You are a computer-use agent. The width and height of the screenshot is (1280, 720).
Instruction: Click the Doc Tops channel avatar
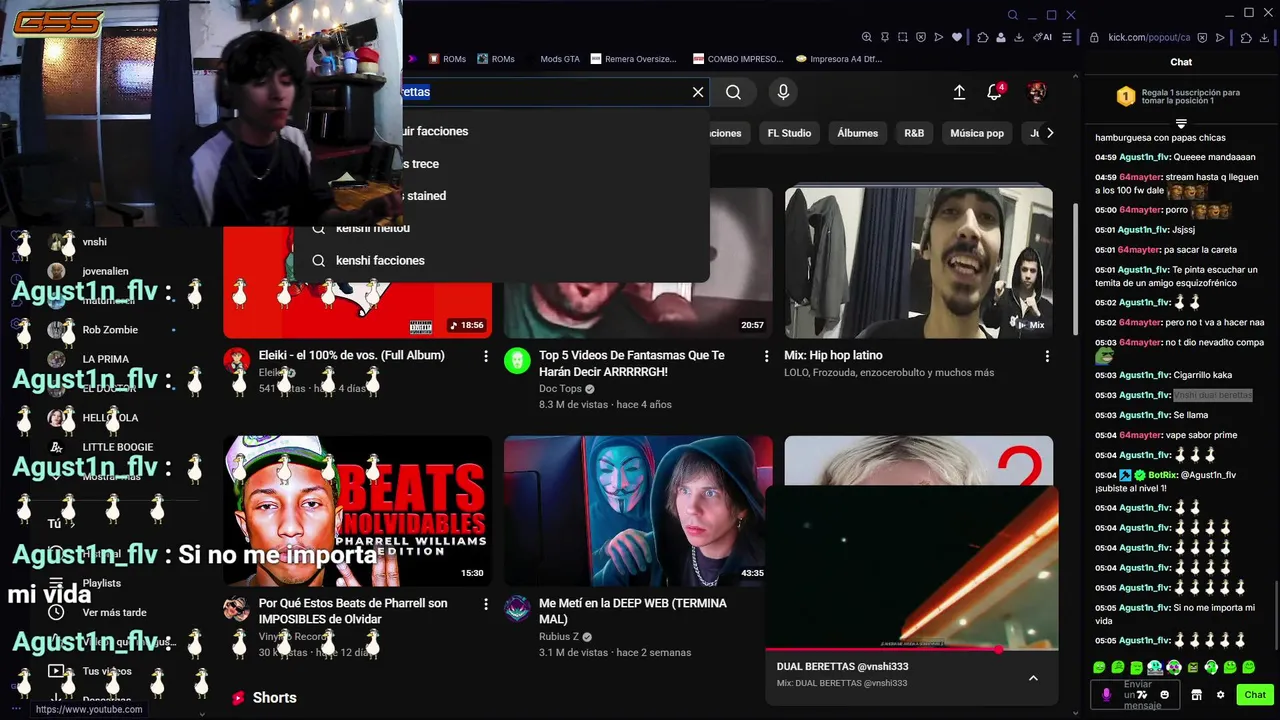(x=517, y=361)
